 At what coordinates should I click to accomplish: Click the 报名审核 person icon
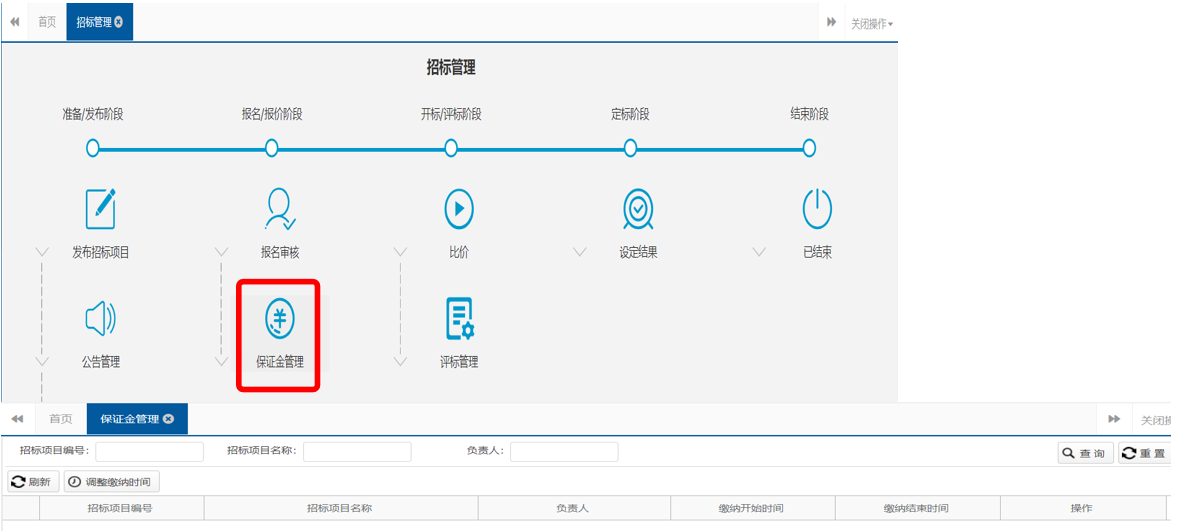pyautogui.click(x=279, y=209)
